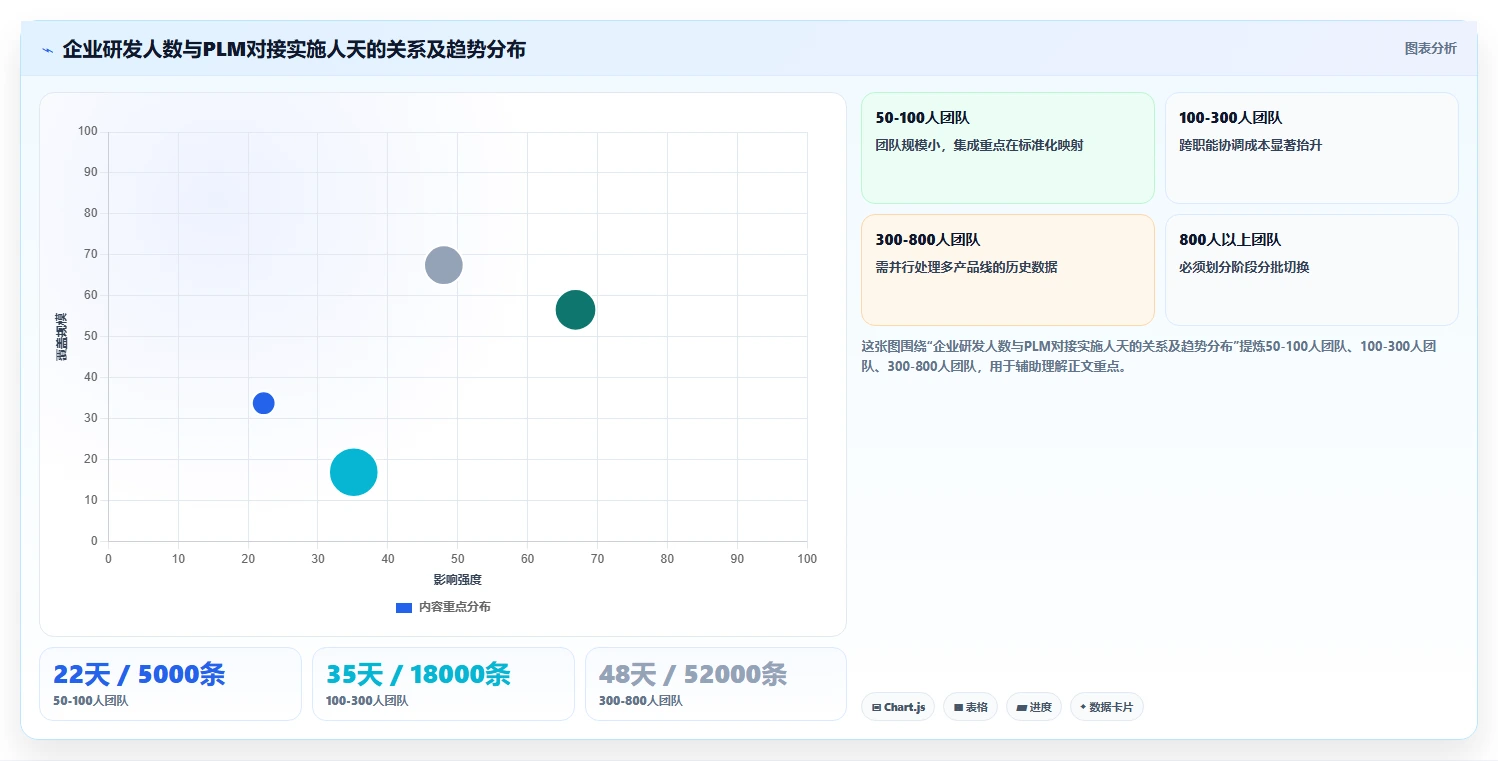1498x761 pixels.
Task: Select the 进度 tag
Action: pyautogui.click(x=1034, y=707)
